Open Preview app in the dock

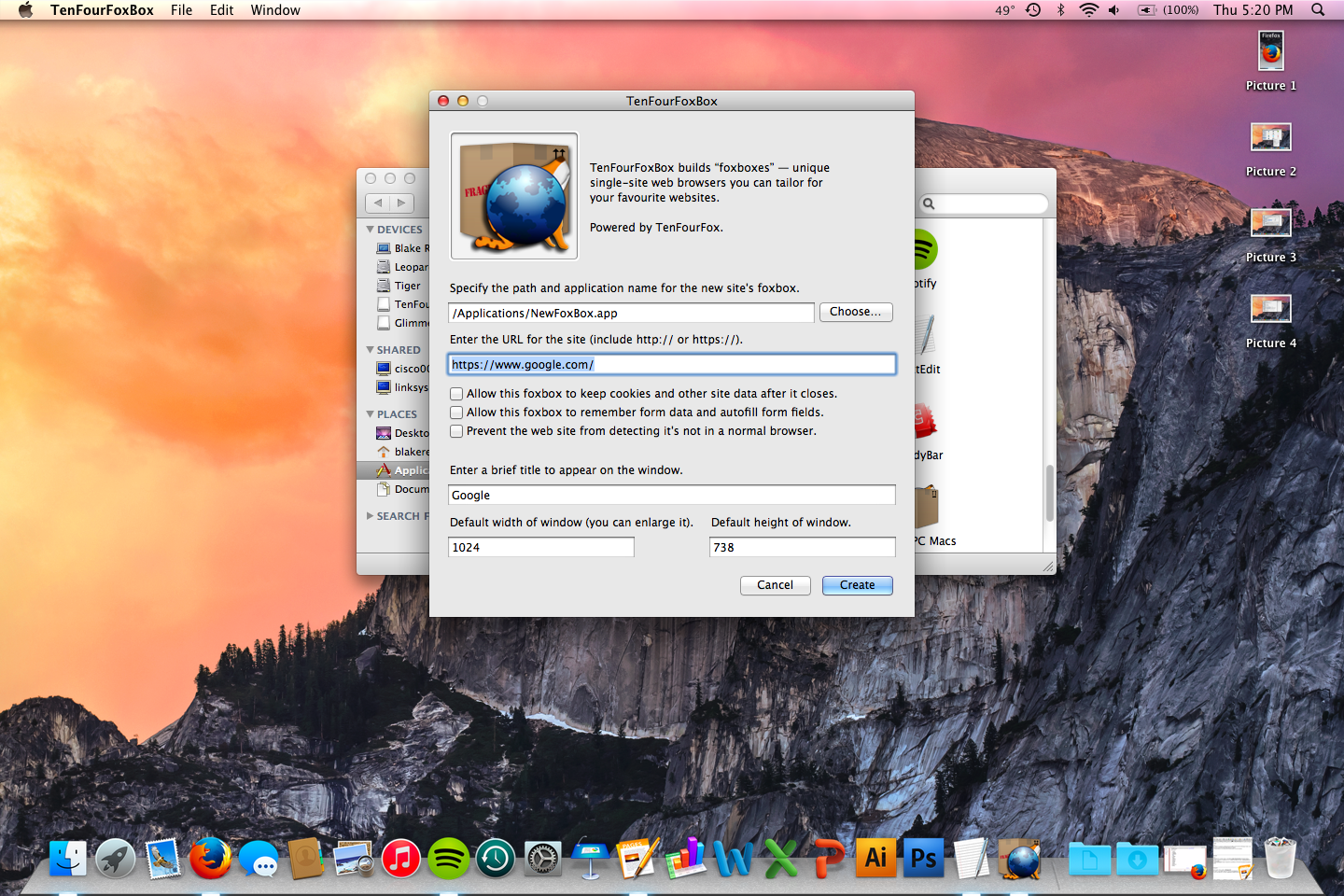point(354,858)
